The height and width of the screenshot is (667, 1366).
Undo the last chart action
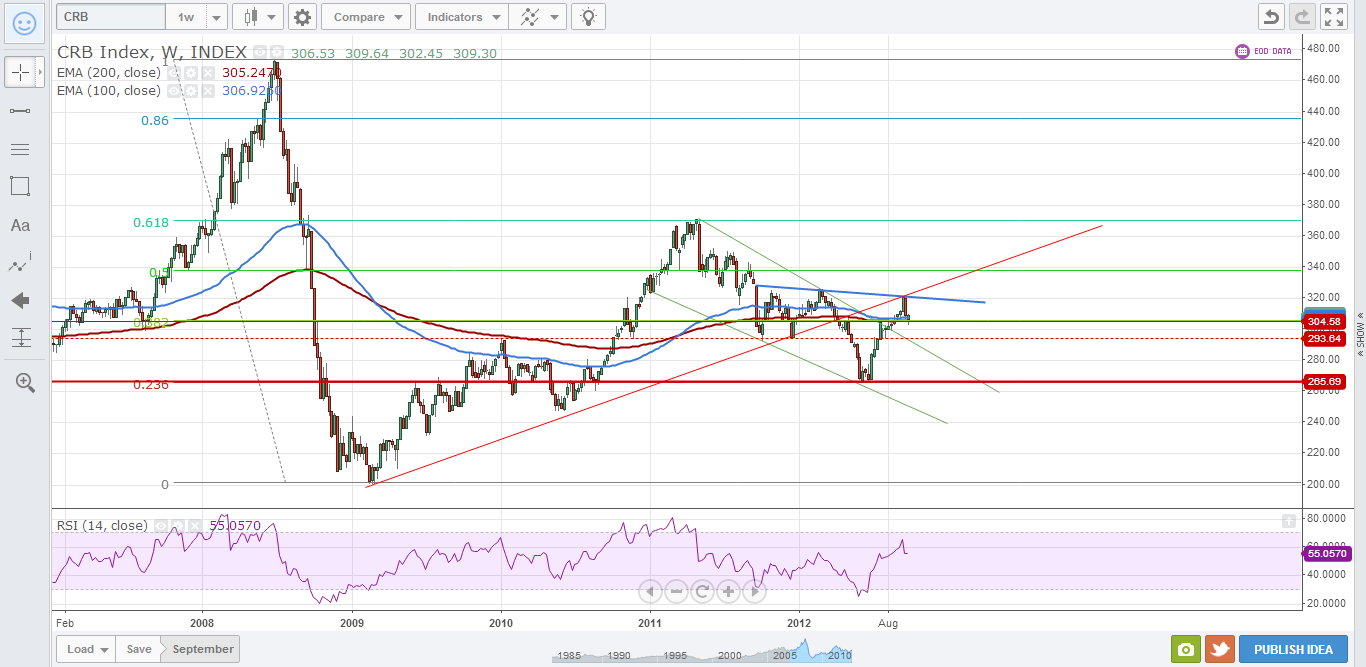click(x=1271, y=17)
